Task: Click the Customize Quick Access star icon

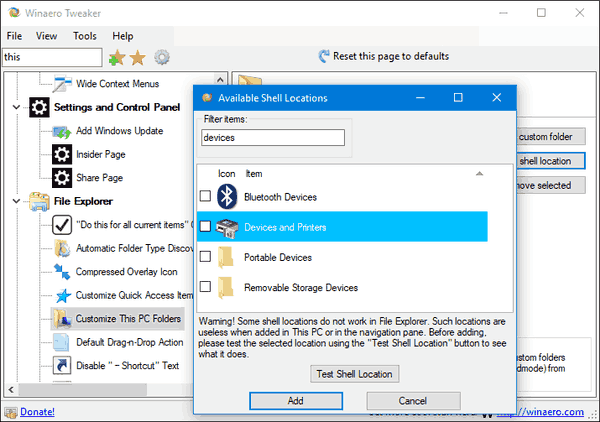Action: (63, 295)
